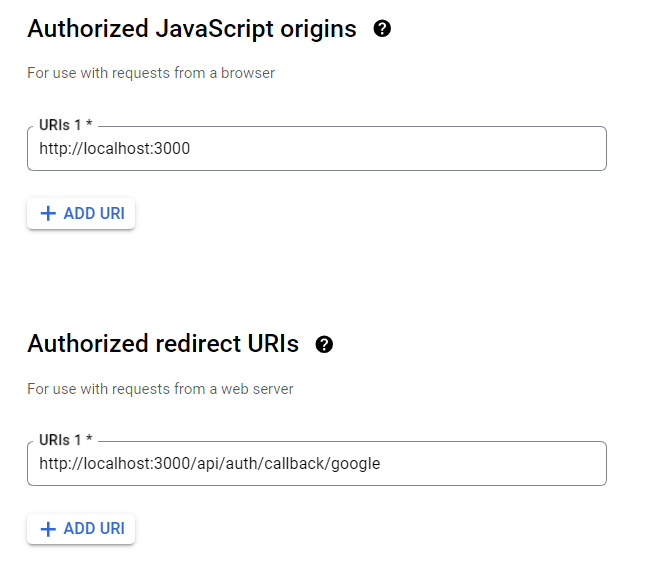The image size is (671, 564).
Task: Add another URI to redirect URIs
Action: [81, 529]
